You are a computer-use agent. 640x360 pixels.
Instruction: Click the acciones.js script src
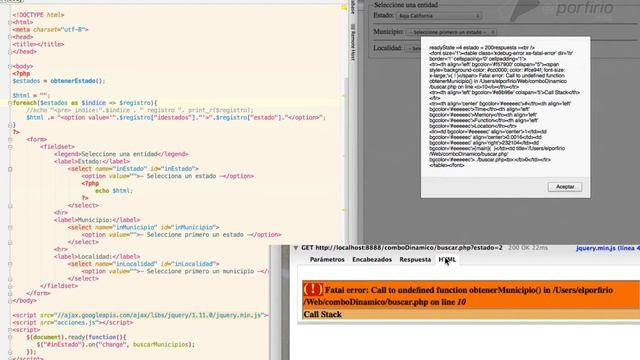click(73, 322)
